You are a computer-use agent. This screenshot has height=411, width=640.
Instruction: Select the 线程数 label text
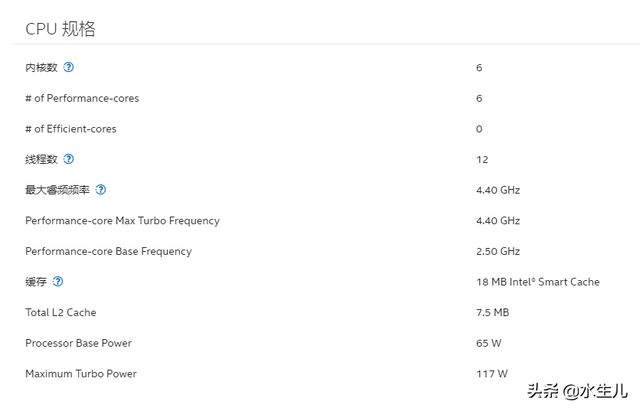[42, 159]
